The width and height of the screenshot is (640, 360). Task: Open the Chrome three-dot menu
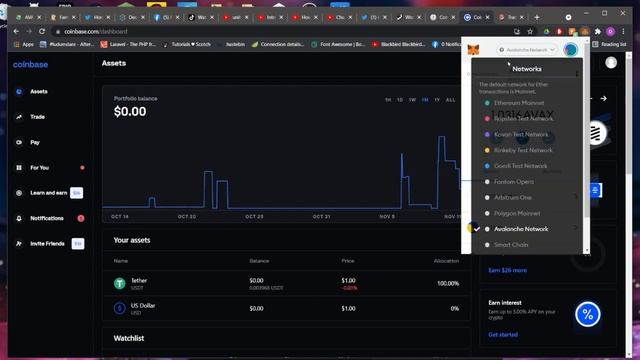point(623,31)
